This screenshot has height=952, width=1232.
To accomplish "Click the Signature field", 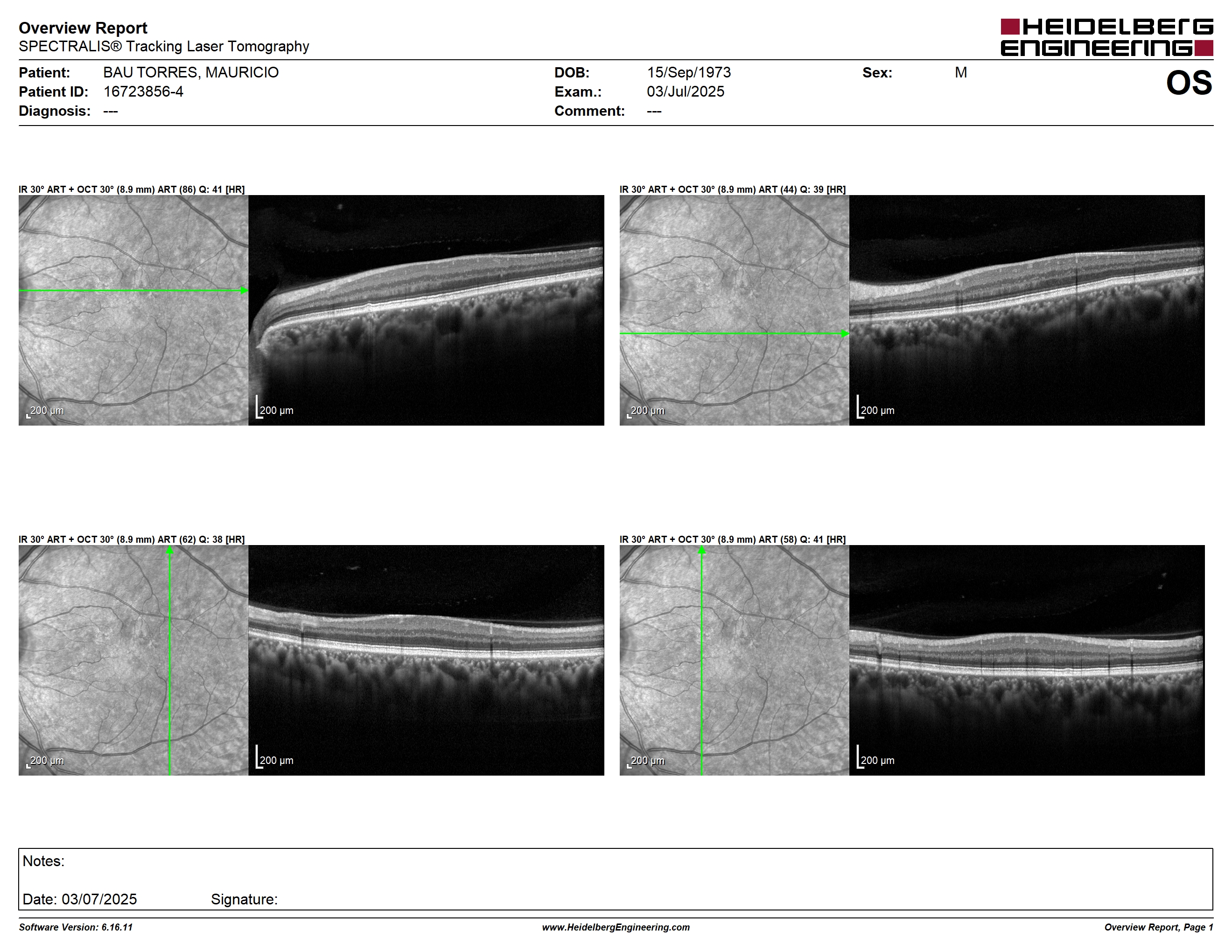I will click(x=244, y=899).
